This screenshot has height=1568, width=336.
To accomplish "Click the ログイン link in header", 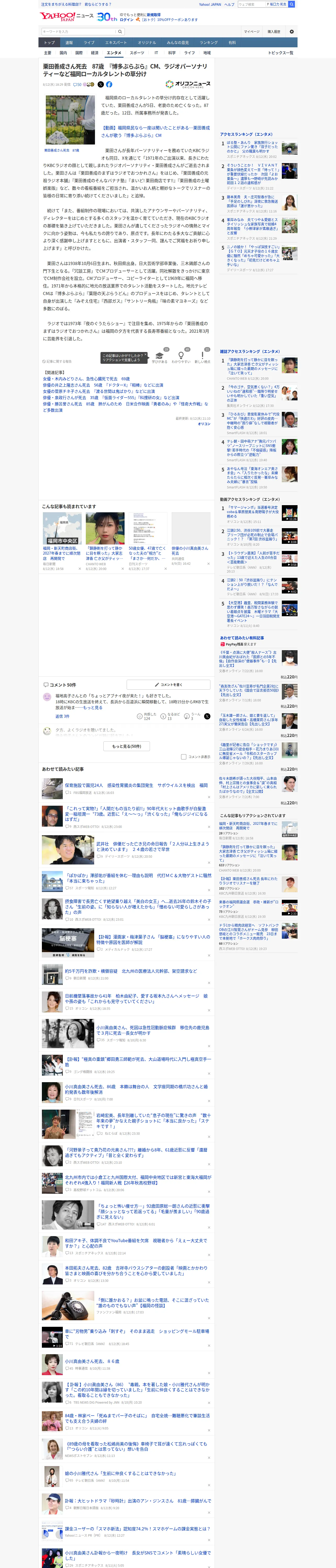I will click(x=127, y=20).
